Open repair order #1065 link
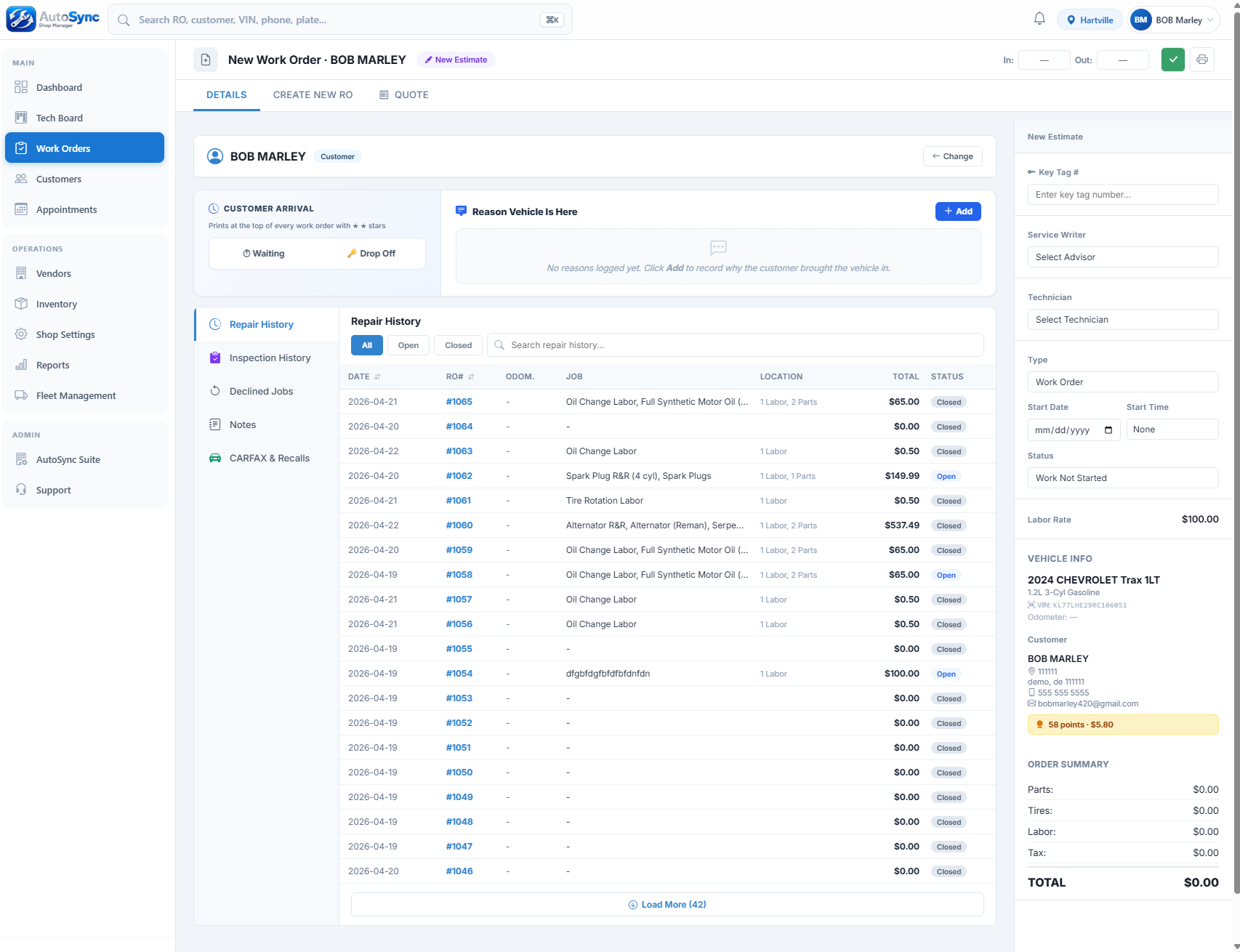Viewport: 1240px width, 952px height. 459,402
